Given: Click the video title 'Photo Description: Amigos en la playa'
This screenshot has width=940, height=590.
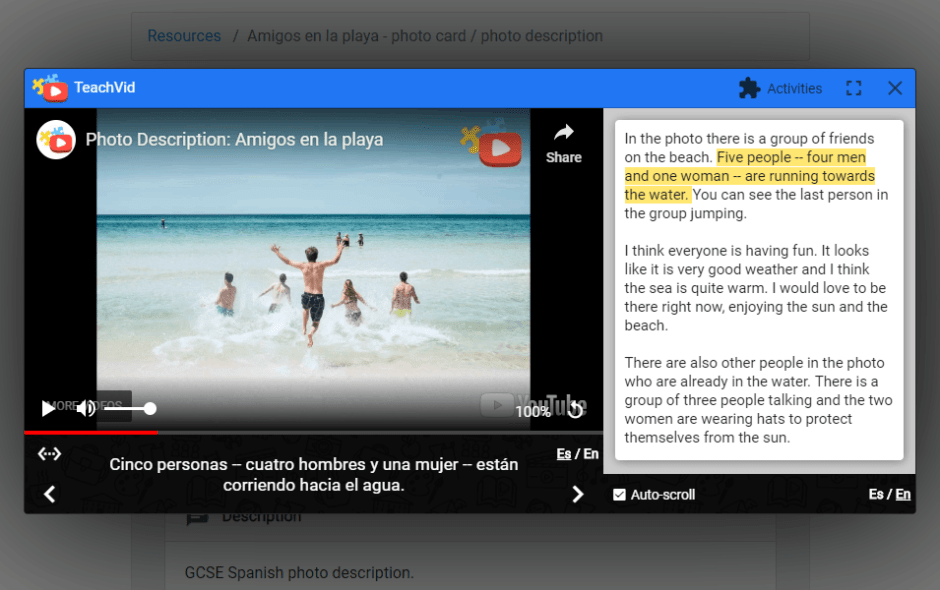Looking at the screenshot, I should tap(234, 140).
